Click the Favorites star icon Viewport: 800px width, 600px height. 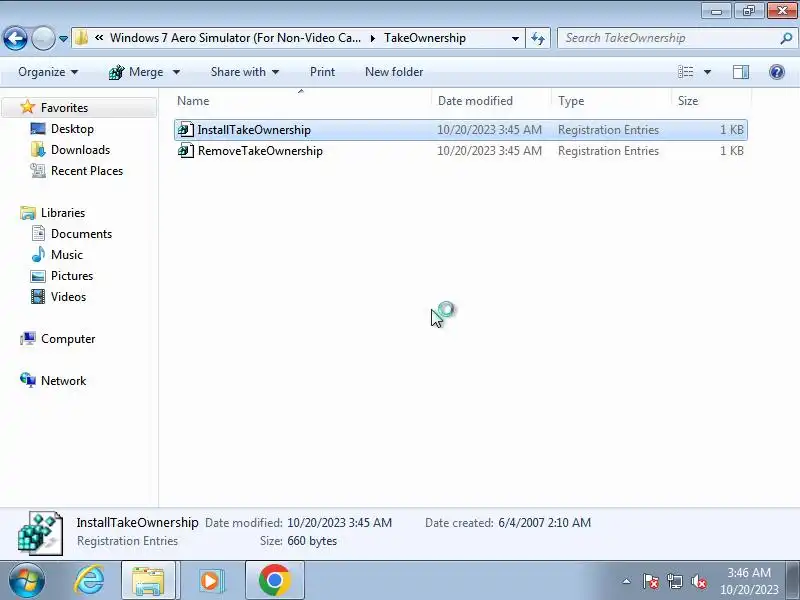point(28,107)
